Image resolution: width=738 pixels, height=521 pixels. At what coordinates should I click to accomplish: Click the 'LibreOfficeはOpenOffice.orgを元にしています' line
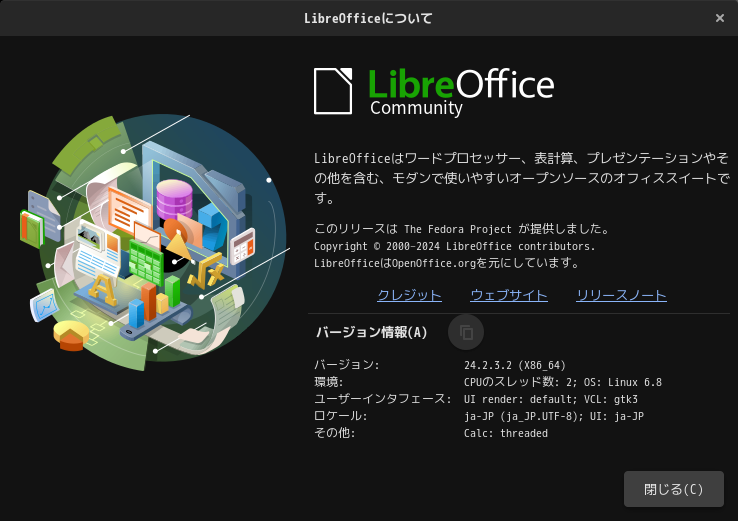point(447,263)
